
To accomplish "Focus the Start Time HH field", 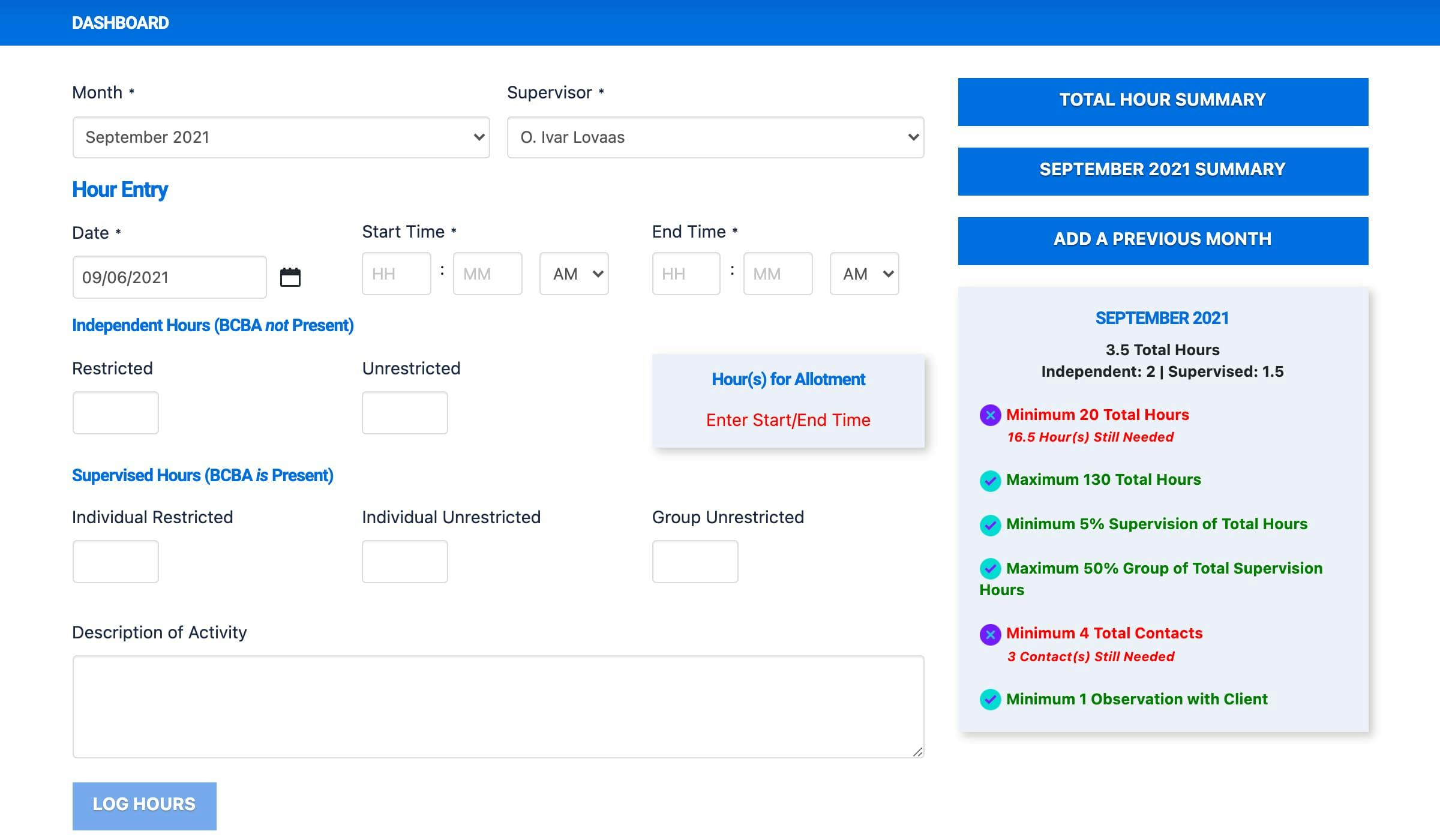I will click(396, 274).
